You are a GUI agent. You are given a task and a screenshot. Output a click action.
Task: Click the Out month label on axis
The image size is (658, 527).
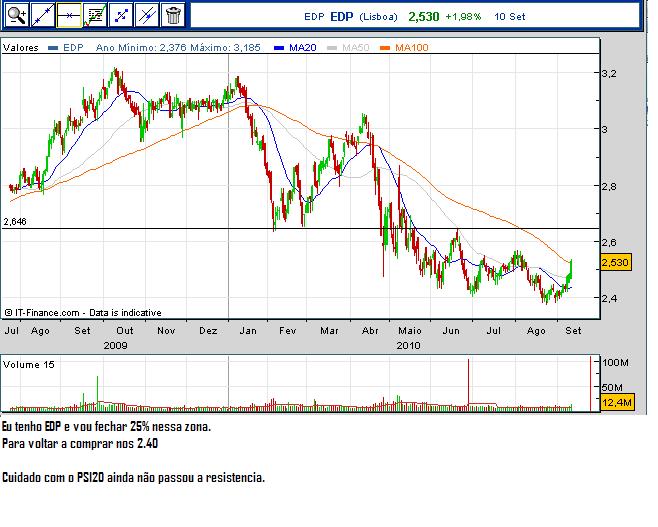[125, 331]
